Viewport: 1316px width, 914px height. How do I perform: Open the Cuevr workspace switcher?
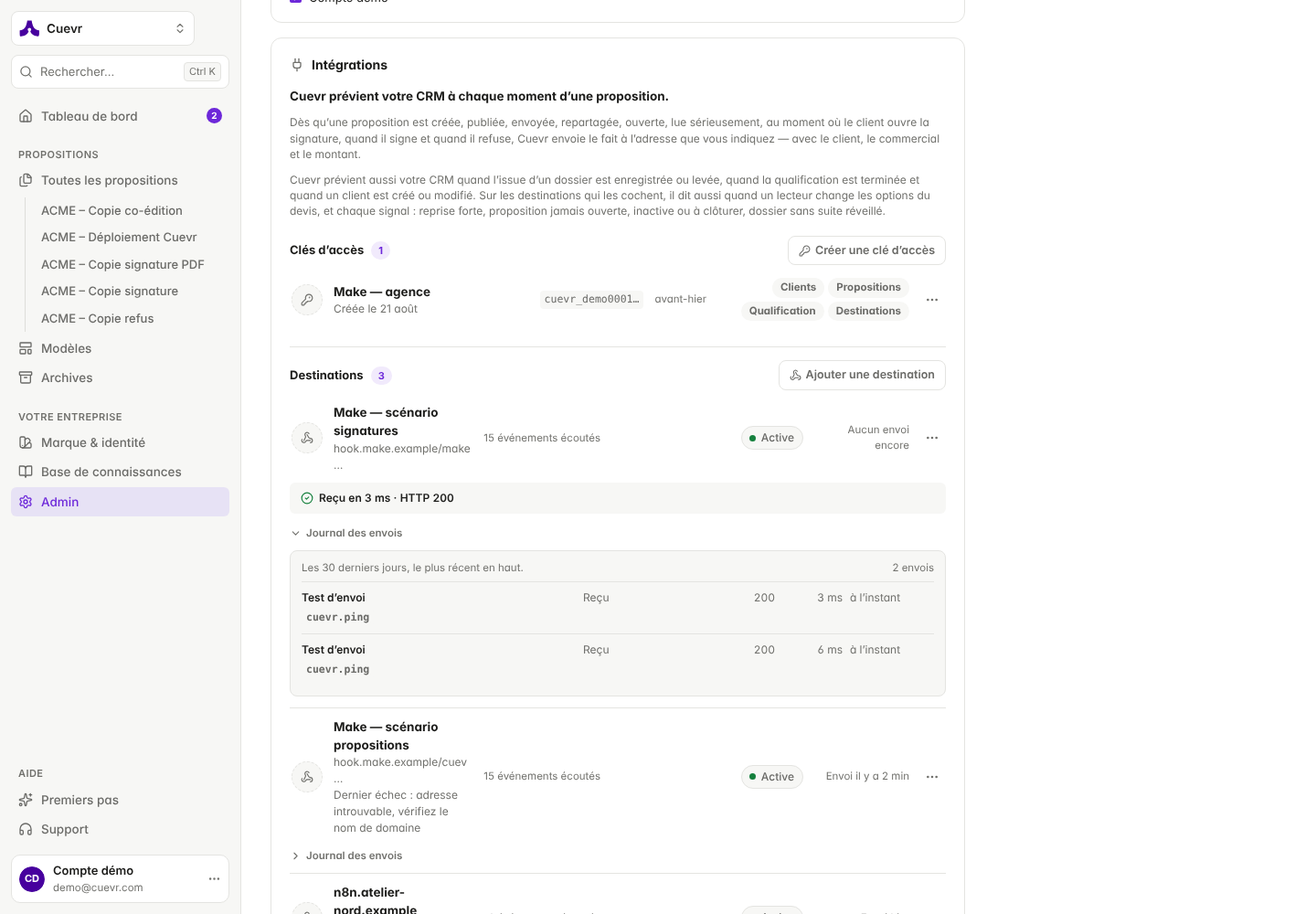[102, 28]
